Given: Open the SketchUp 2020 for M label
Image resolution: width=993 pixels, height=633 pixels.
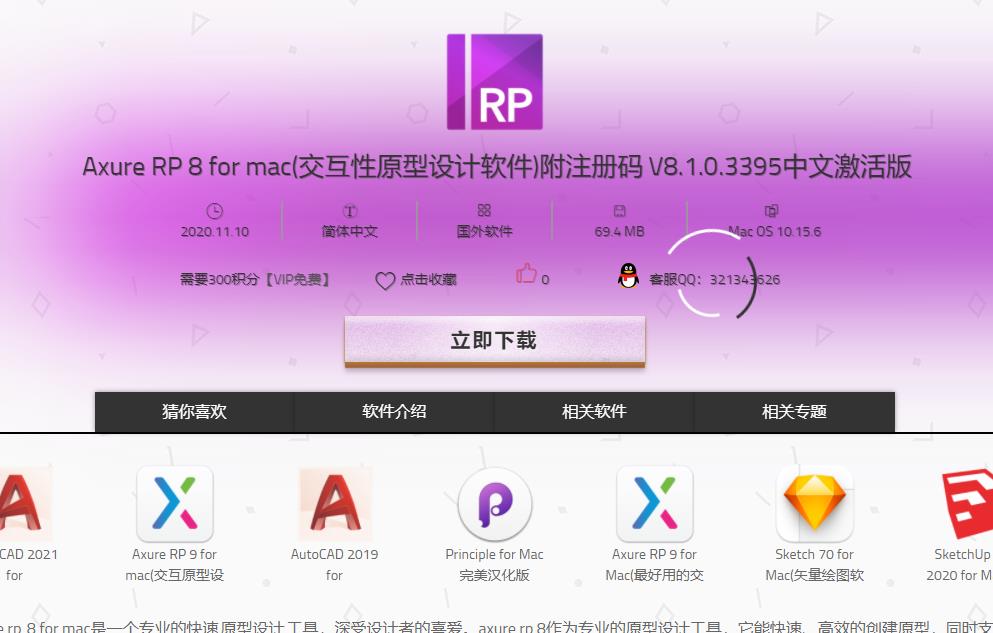Looking at the screenshot, I should (960, 565).
